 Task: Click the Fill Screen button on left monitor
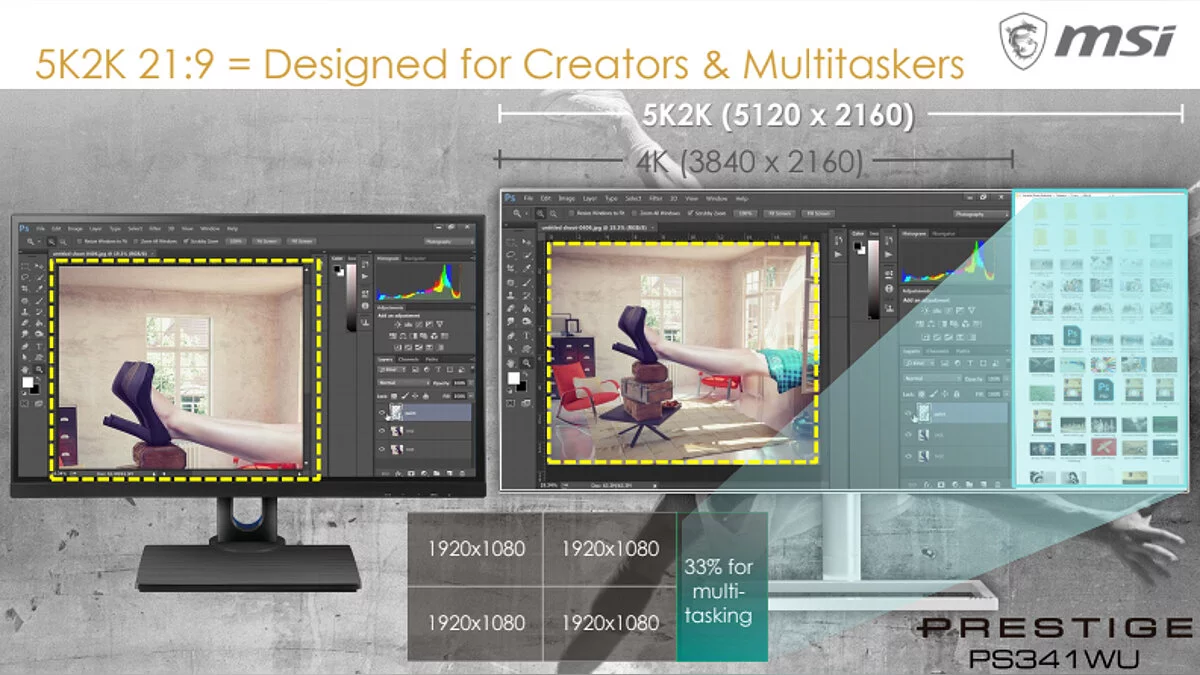[x=302, y=241]
